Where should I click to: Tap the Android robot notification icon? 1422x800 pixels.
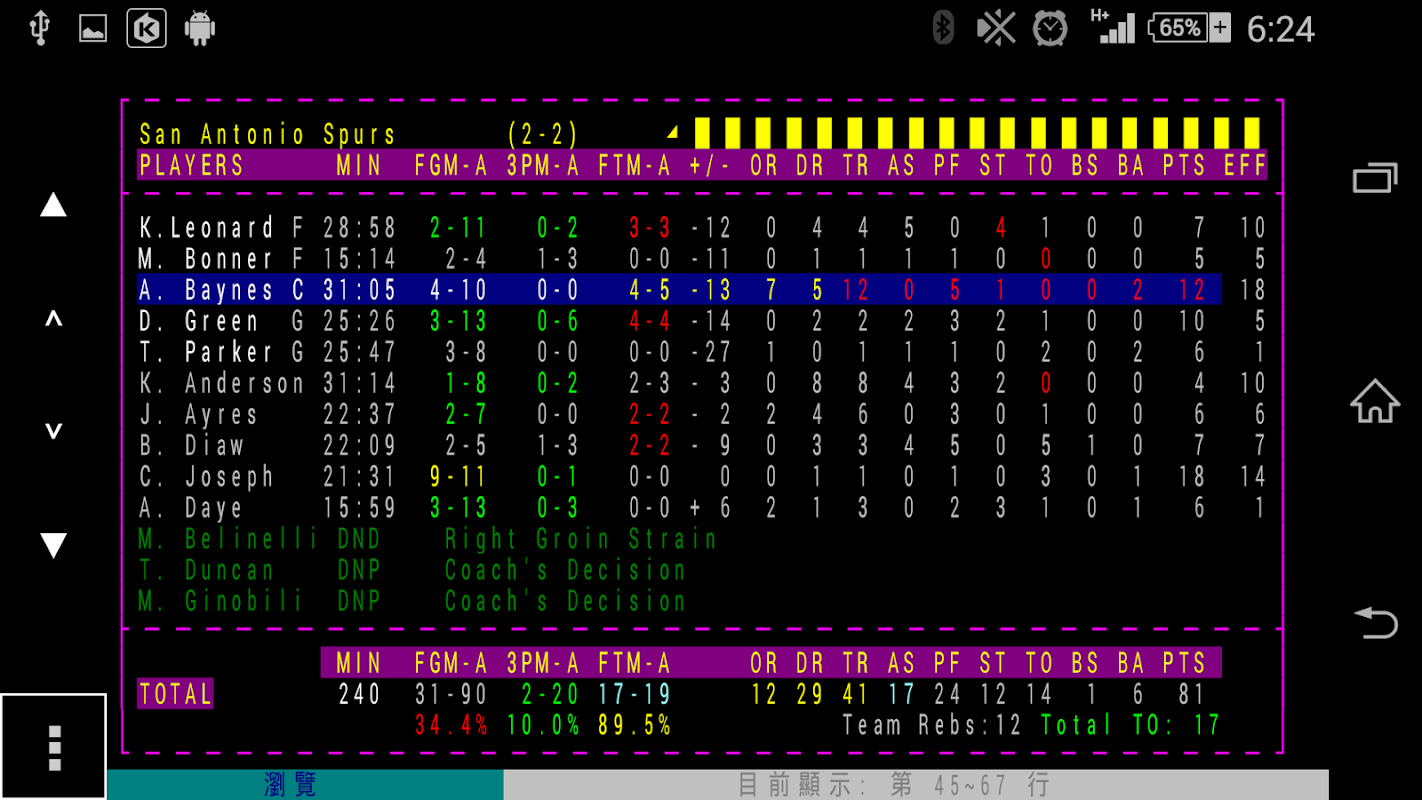coord(200,28)
